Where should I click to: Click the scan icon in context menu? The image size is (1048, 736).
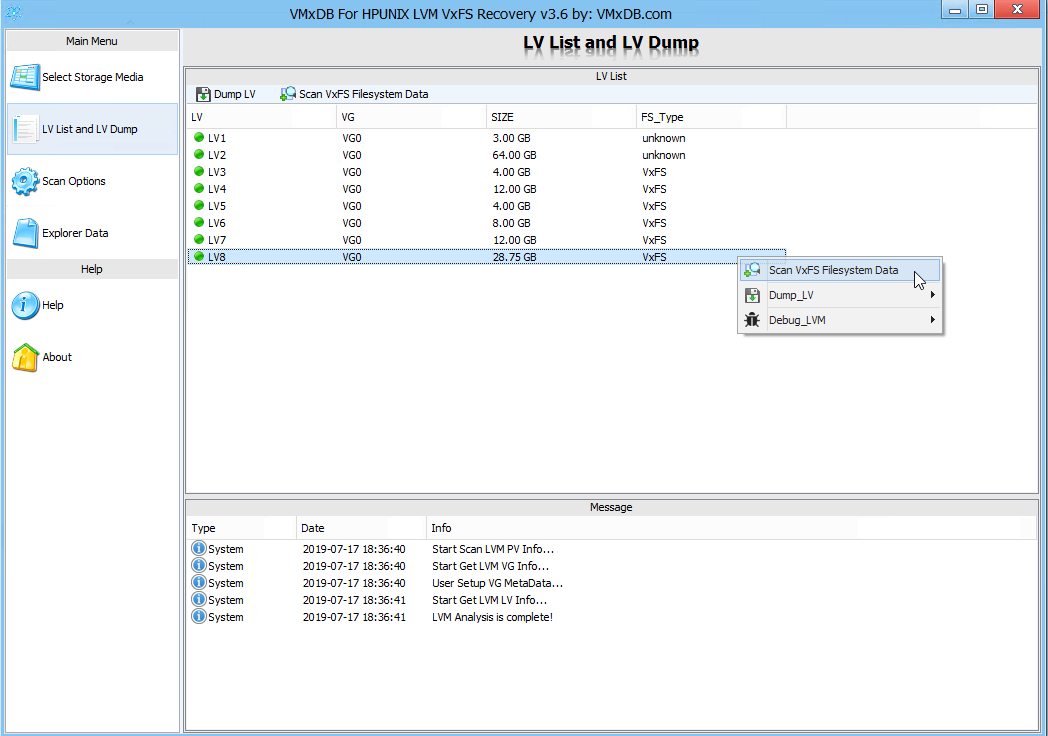[753, 270]
